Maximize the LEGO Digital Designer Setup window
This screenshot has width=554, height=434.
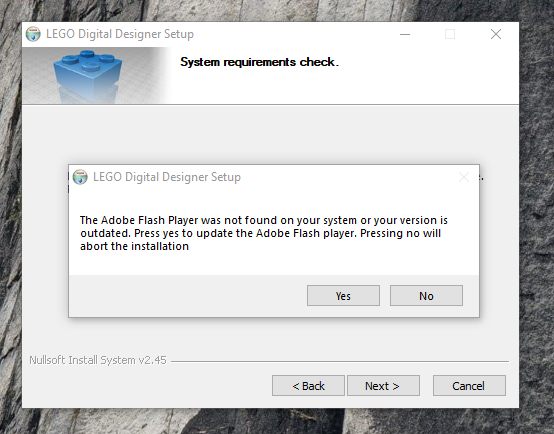pyautogui.click(x=450, y=34)
